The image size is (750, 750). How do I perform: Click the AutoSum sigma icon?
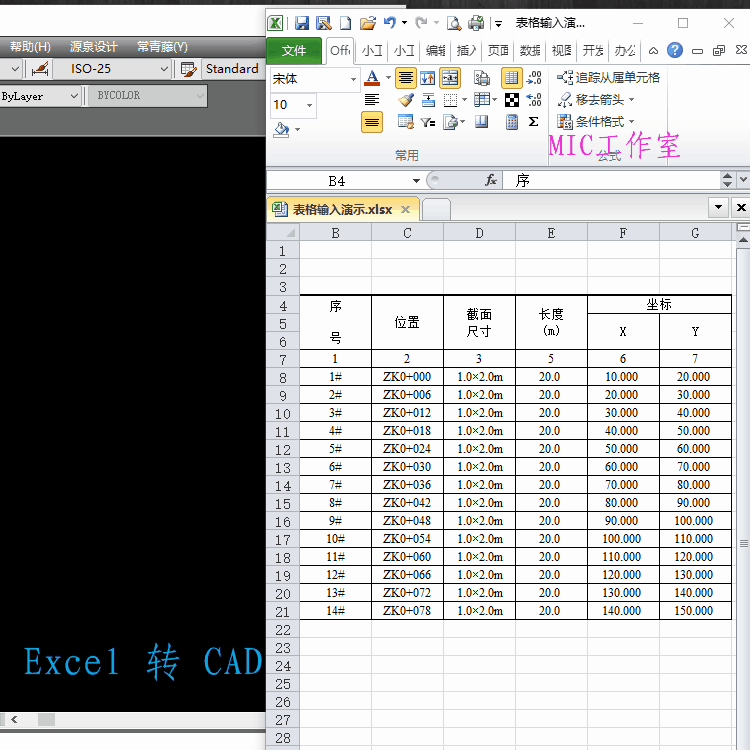point(534,122)
